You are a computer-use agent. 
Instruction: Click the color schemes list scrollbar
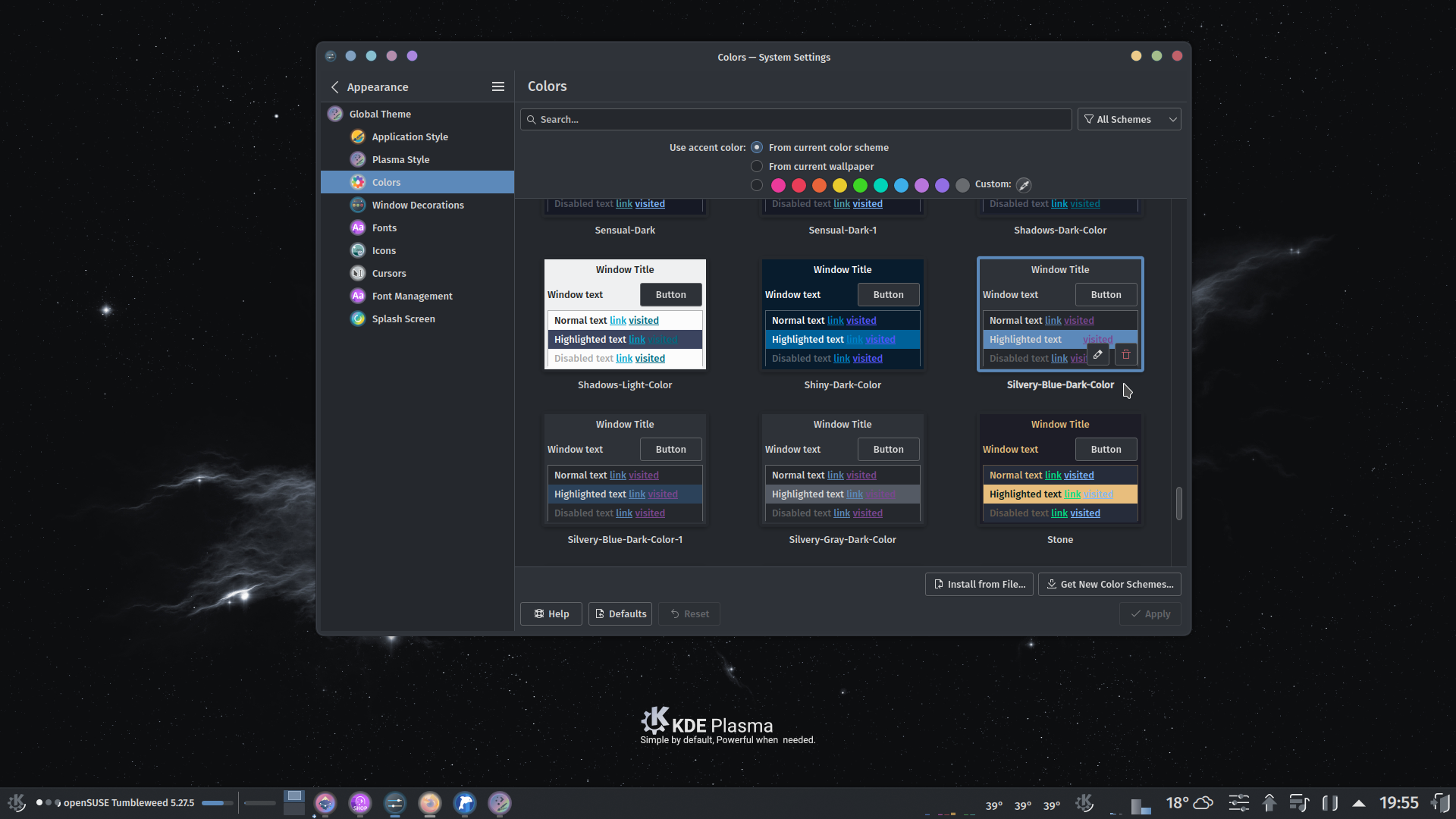point(1178,504)
